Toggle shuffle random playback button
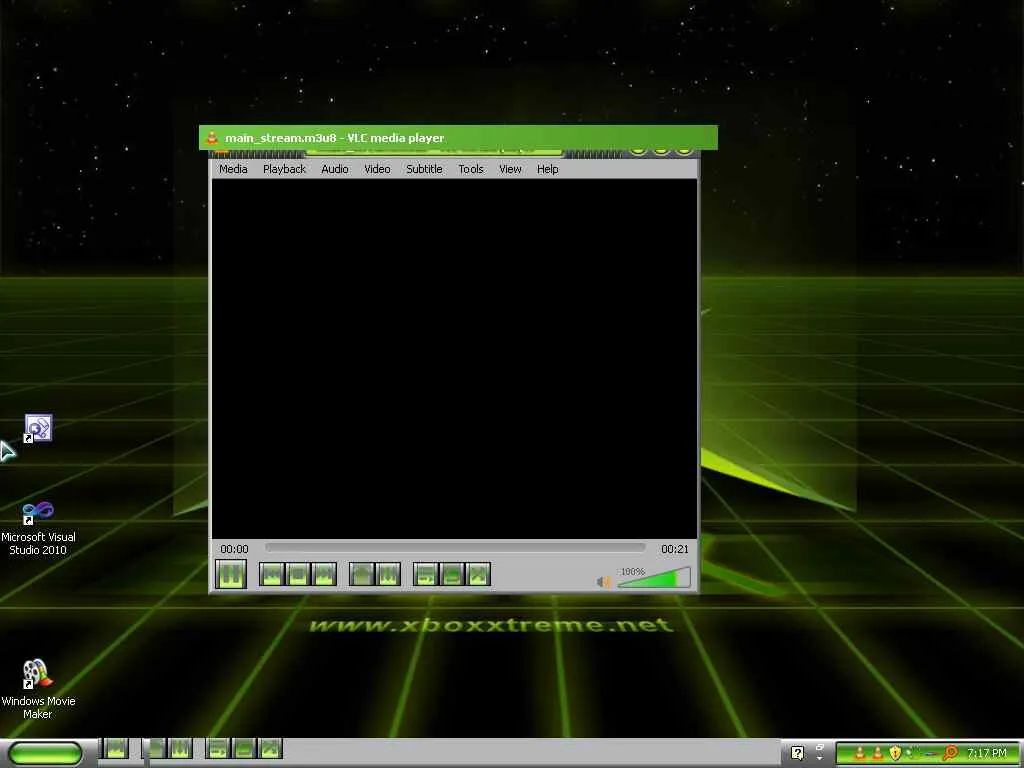1024x768 pixels. click(x=478, y=575)
